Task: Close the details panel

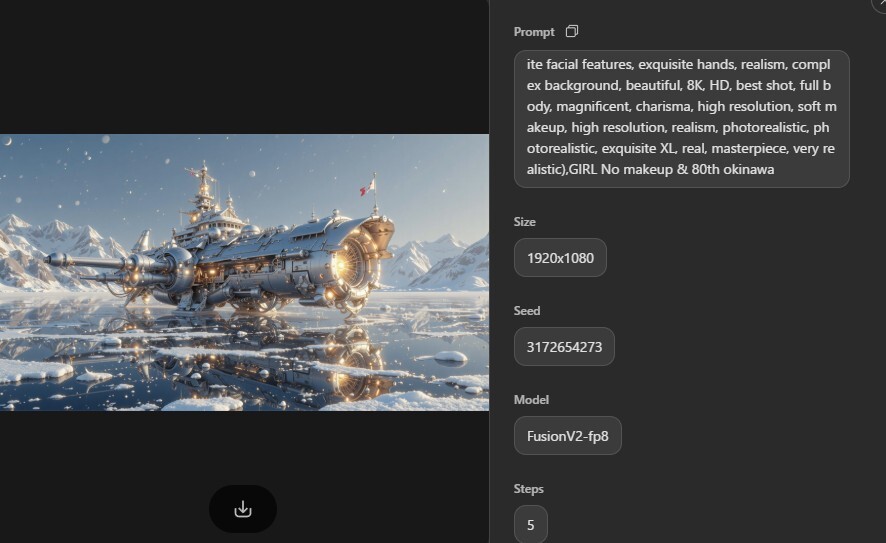Action: click(879, 3)
